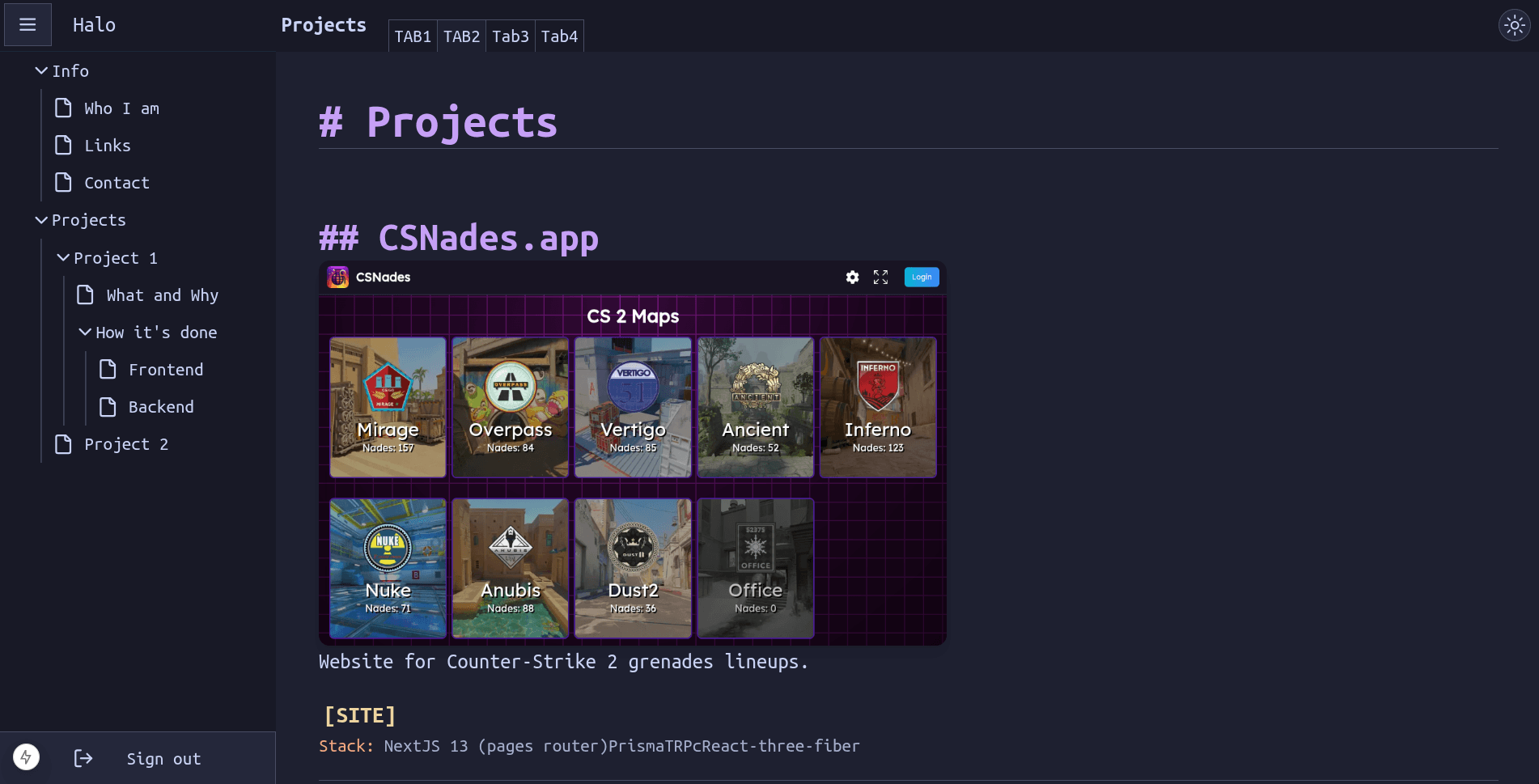Screen dimensions: 1539x784
Task: Click the Project 1 label
Action: coord(116,258)
